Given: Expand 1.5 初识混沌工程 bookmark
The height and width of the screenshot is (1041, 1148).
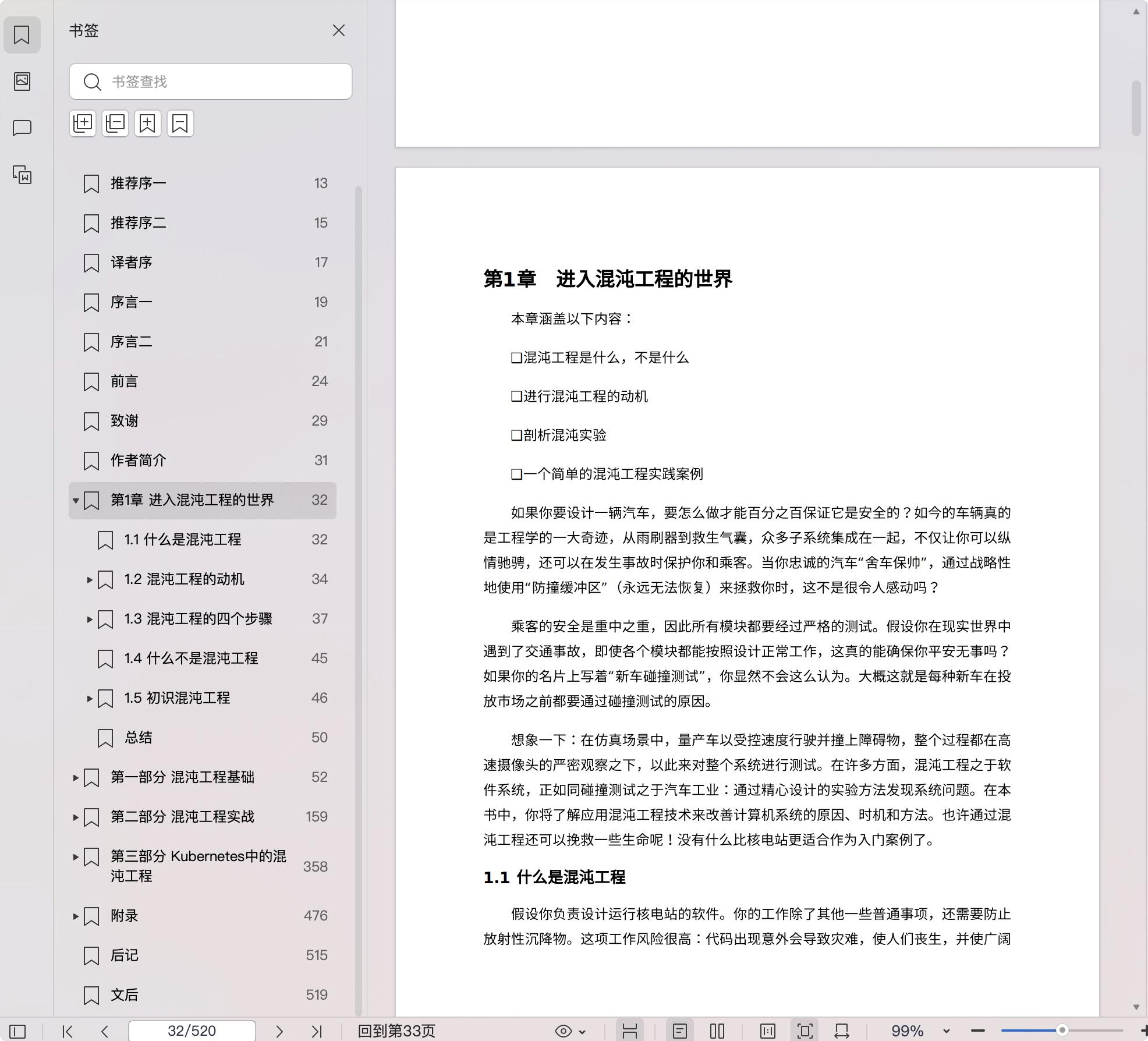Looking at the screenshot, I should click(90, 698).
